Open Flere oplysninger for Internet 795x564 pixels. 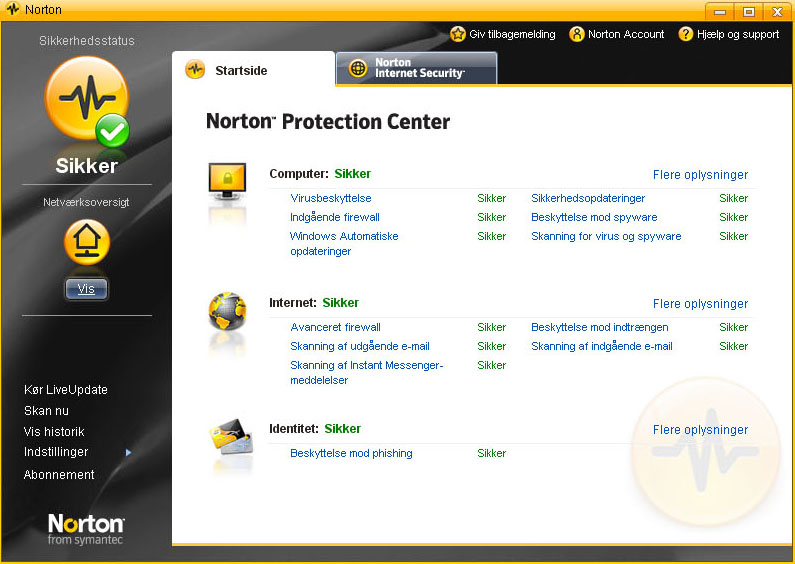click(x=700, y=303)
